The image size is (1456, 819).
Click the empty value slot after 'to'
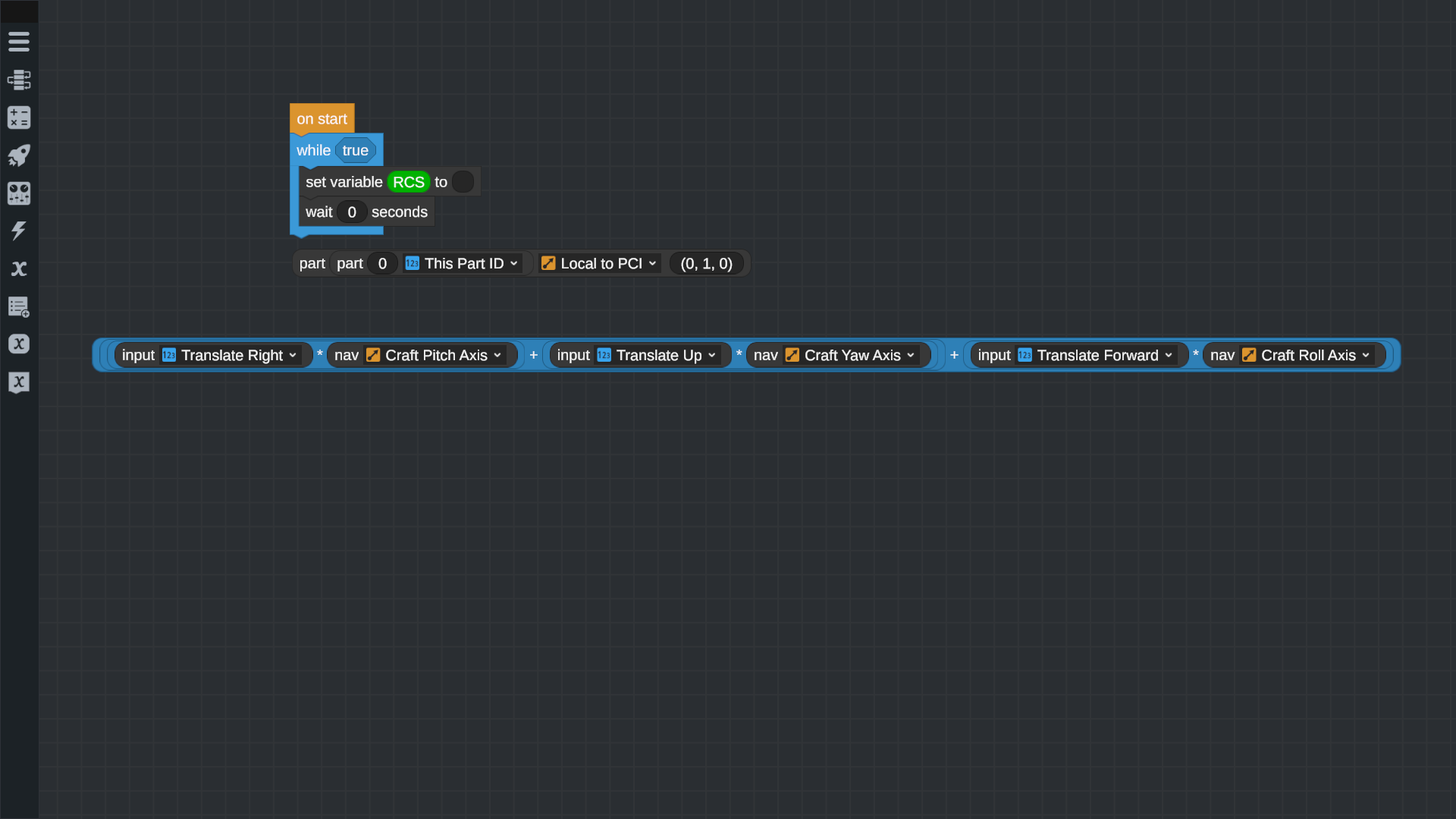click(463, 182)
